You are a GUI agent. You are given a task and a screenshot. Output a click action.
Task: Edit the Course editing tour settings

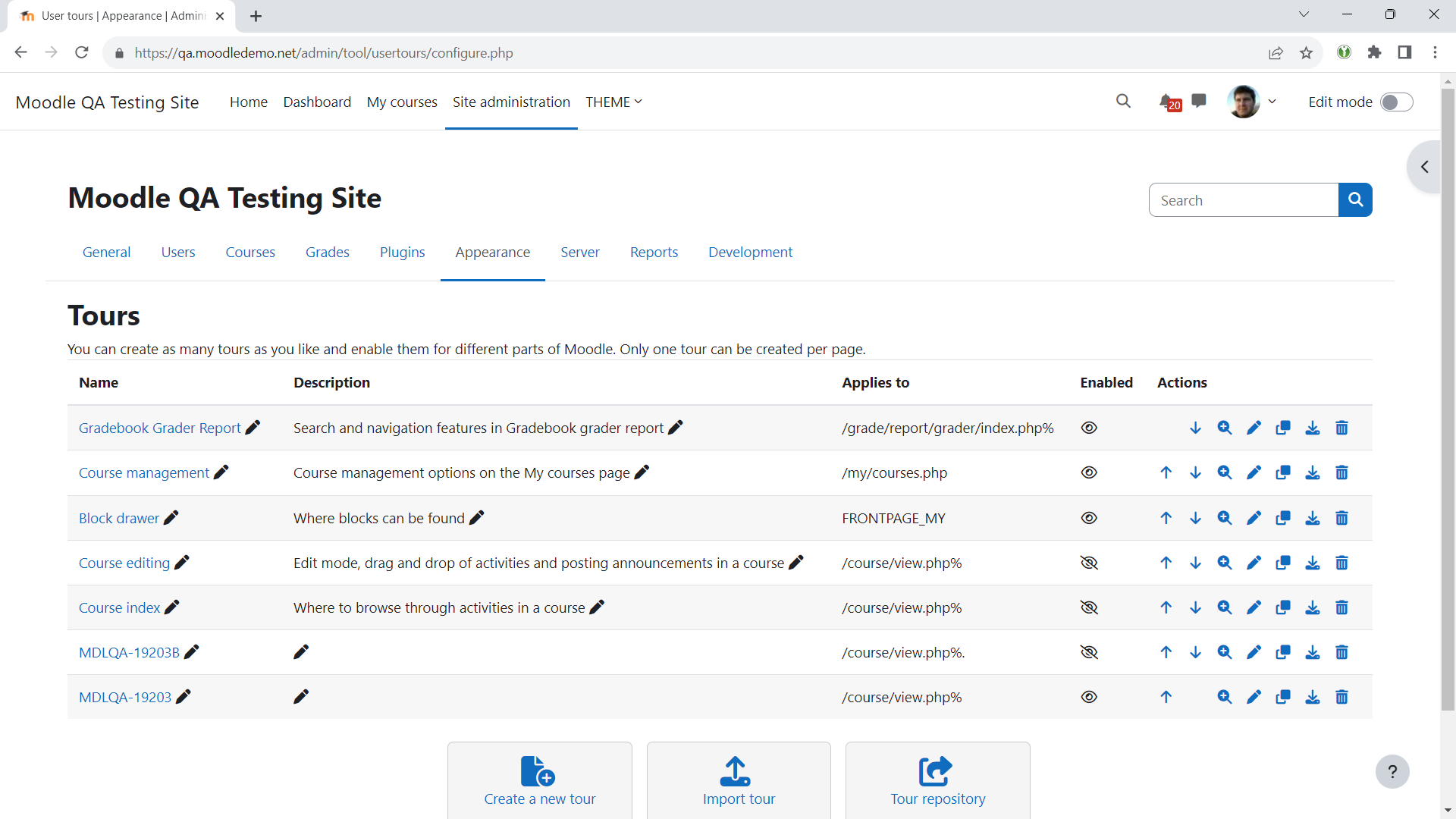1254,563
